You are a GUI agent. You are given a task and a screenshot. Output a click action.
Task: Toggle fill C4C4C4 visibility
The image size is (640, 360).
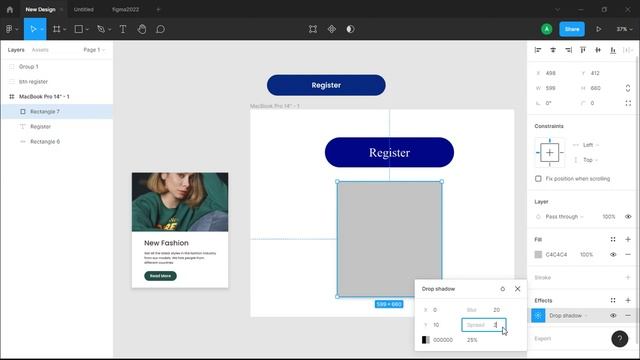(613, 255)
